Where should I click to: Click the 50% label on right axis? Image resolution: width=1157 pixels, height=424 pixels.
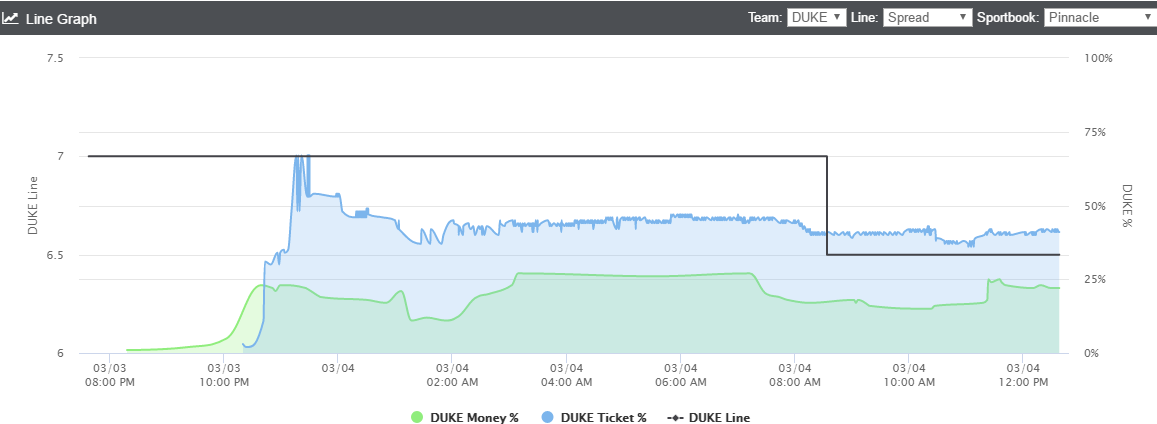point(1096,206)
